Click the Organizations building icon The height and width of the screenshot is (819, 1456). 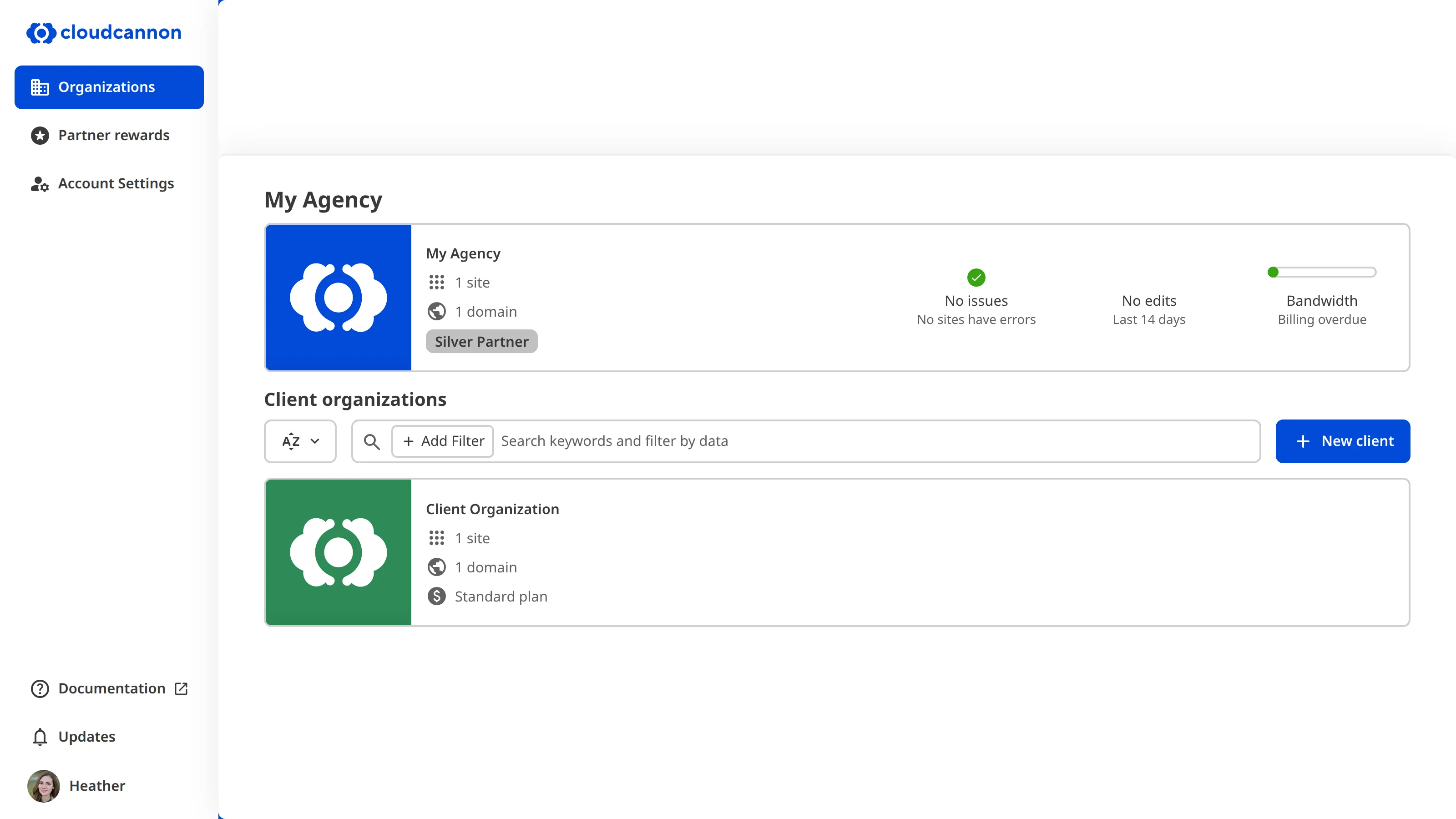40,87
